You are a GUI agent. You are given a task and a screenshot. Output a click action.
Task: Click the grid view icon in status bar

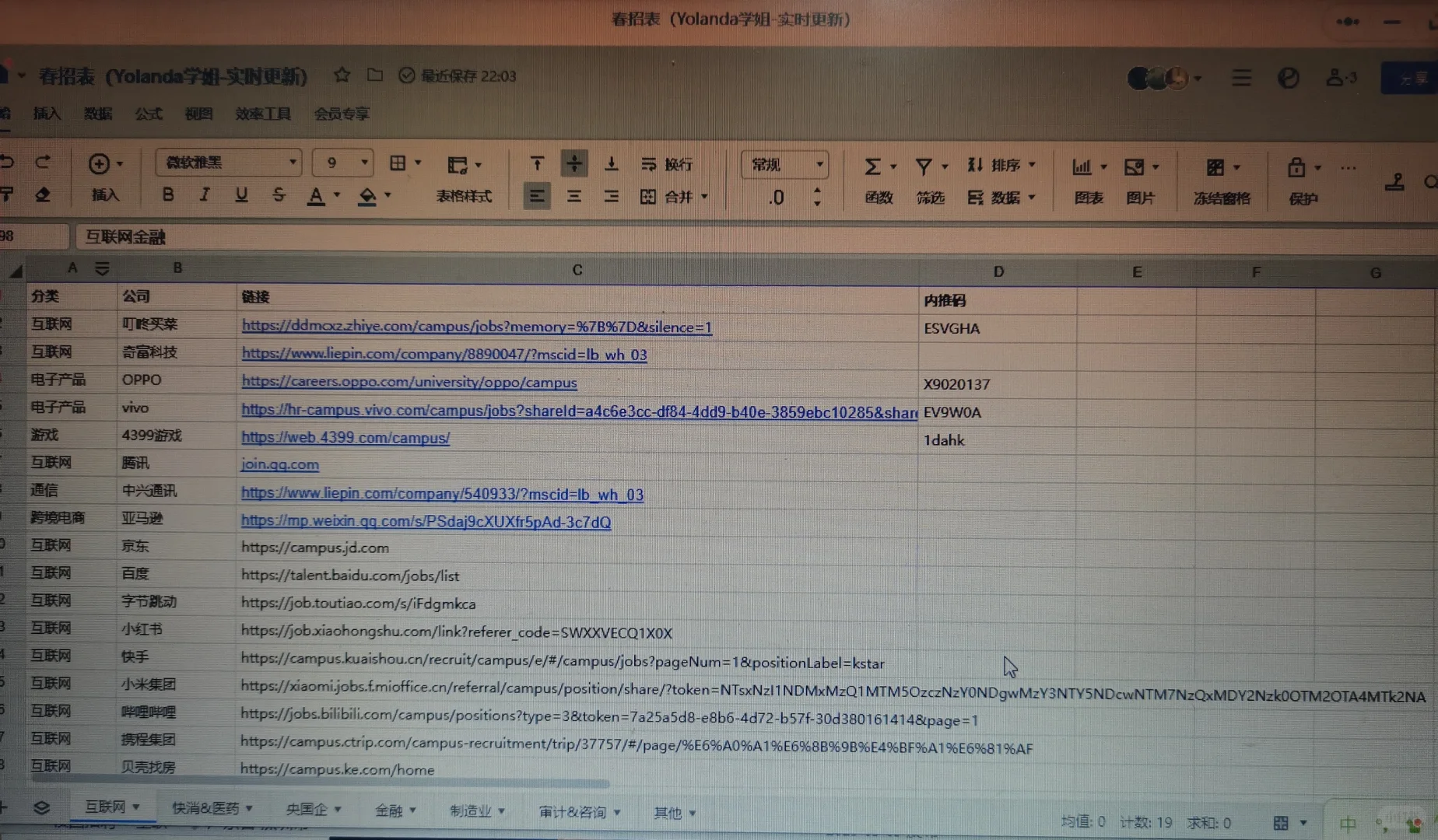1281,823
